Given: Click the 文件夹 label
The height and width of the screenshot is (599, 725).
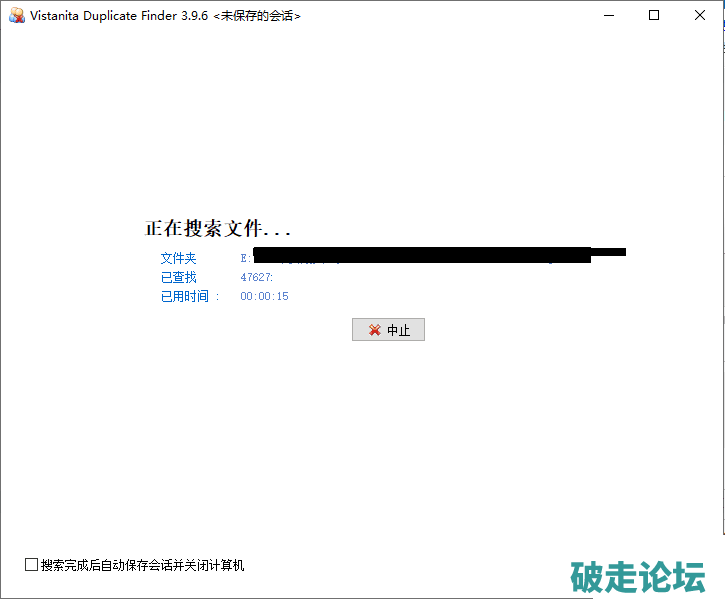Looking at the screenshot, I should 178,258.
